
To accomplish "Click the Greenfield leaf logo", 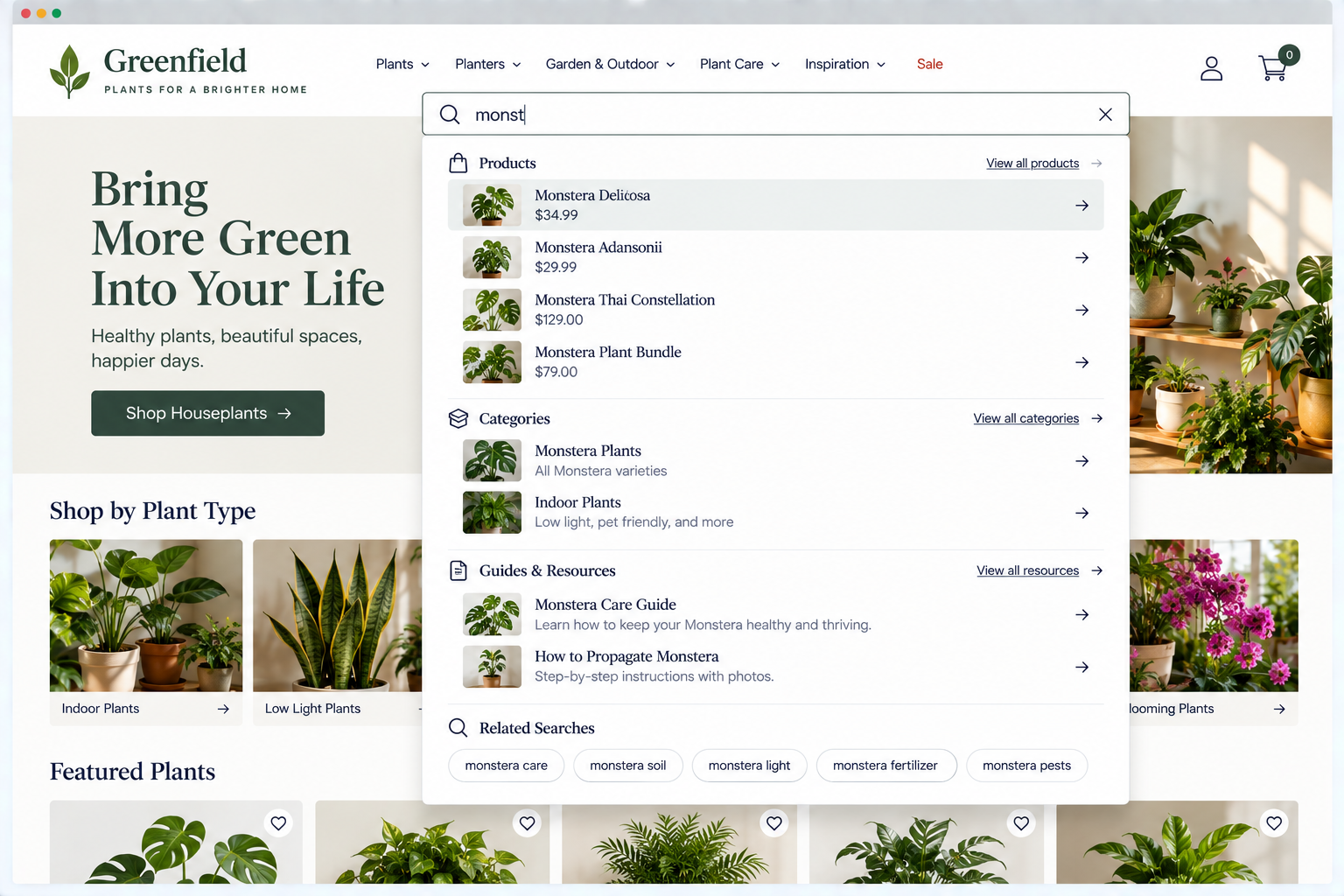I will (x=70, y=72).
